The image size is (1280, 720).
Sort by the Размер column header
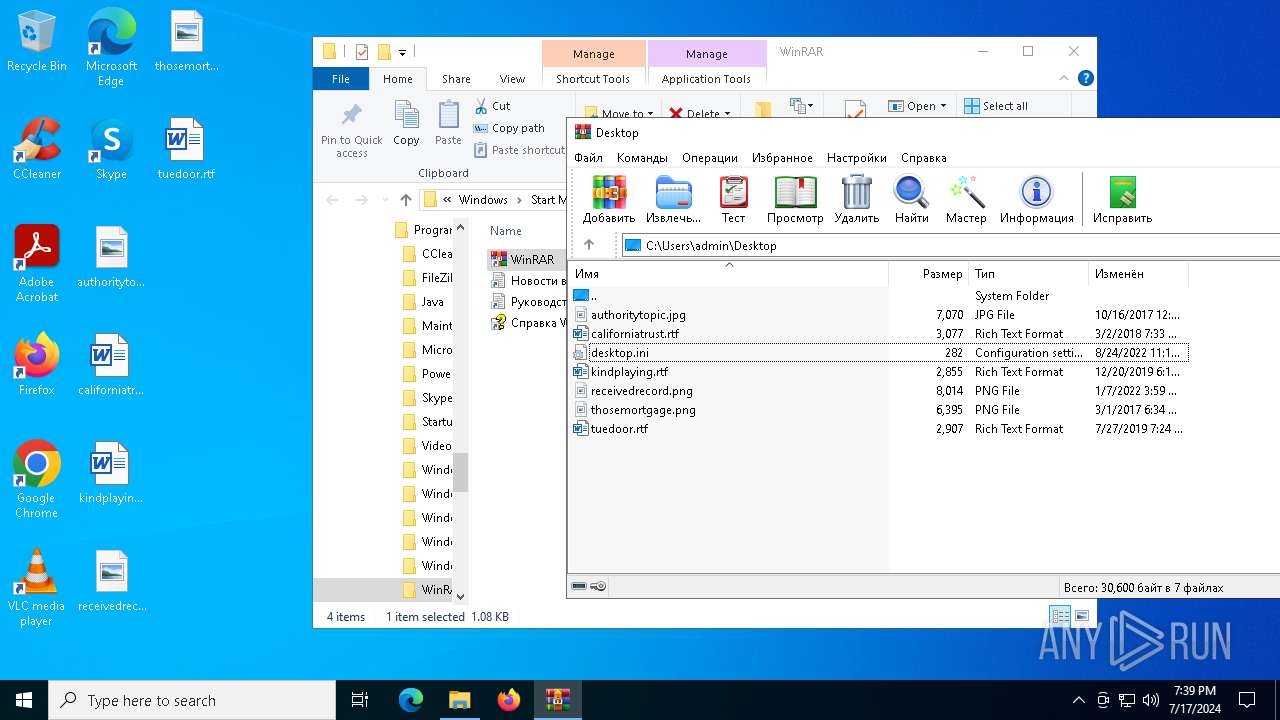[x=929, y=274]
